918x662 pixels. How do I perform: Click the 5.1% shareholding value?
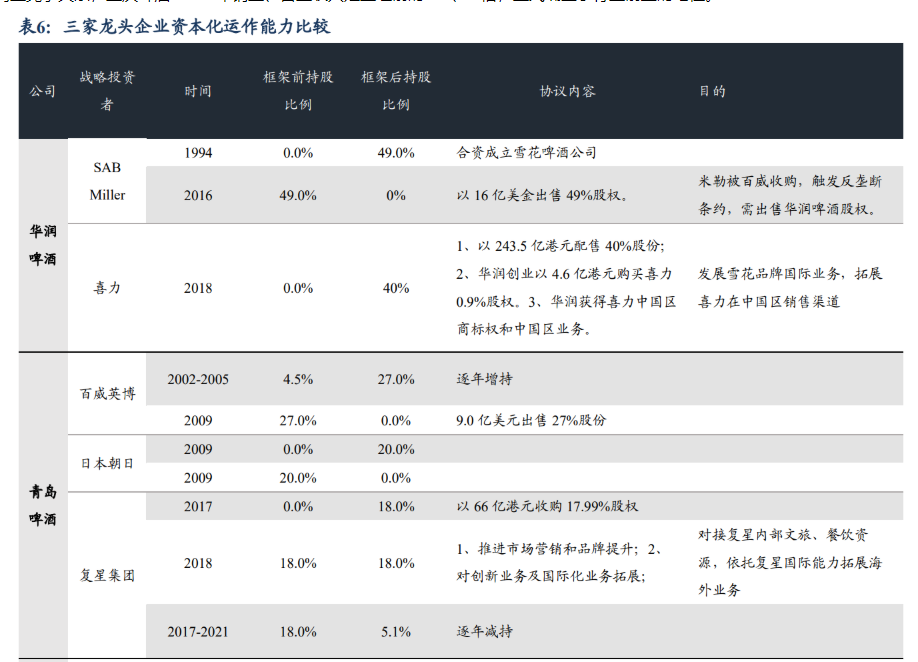click(x=396, y=632)
